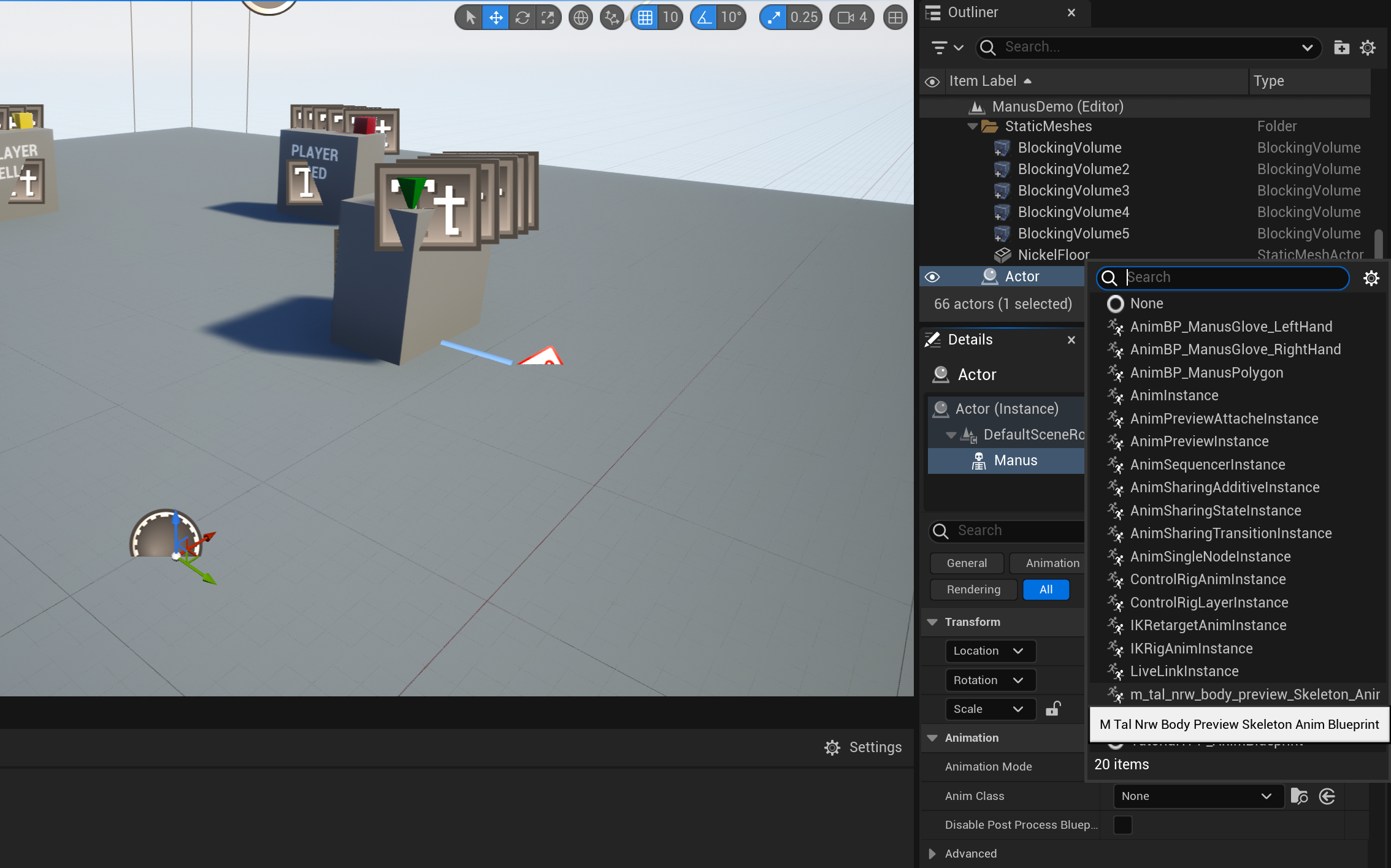Select the rotate tool
Screen dimensions: 1391x868
522,17
